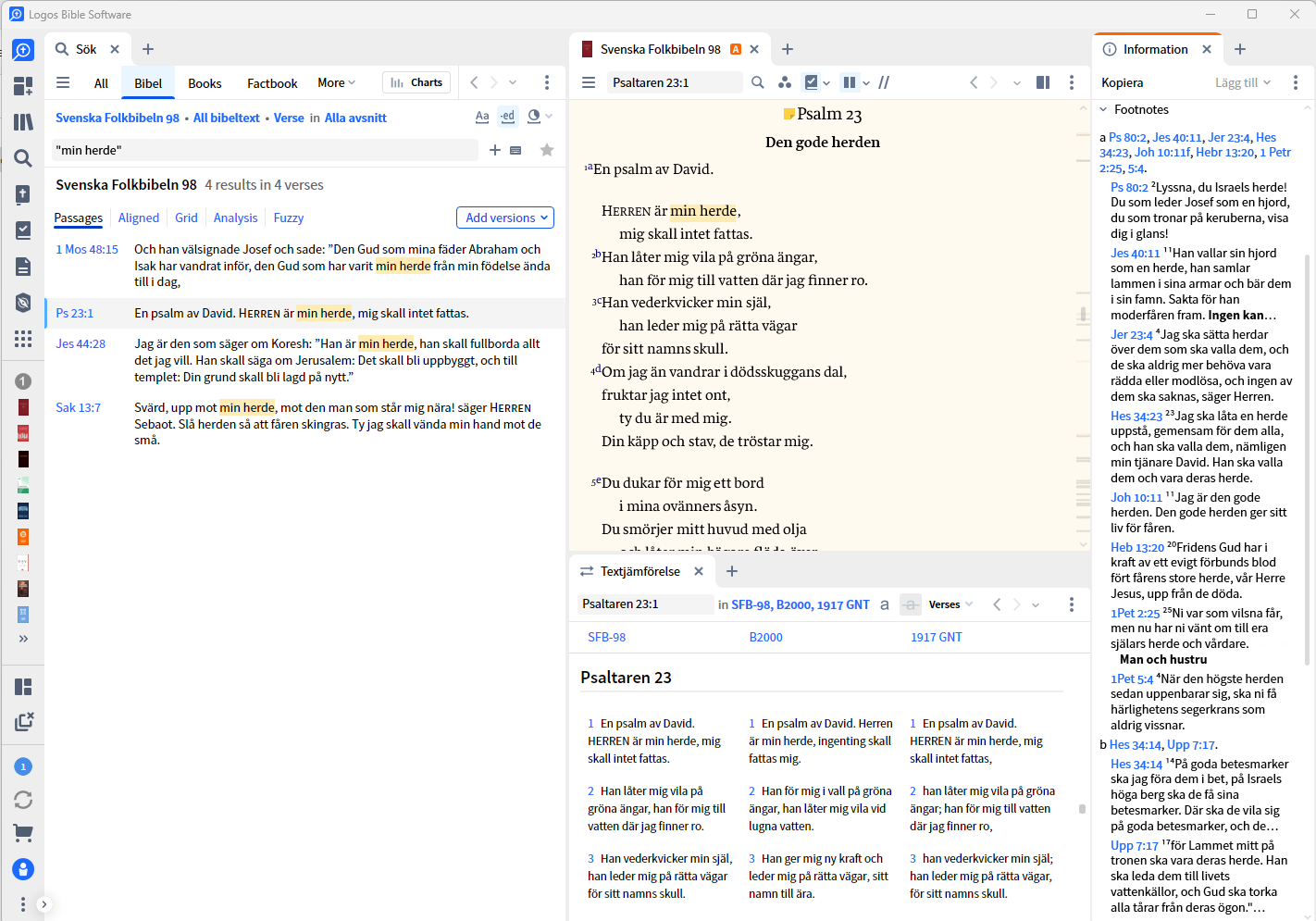Viewport: 1316px width, 921px height.
Task: Open the shopping cart in the left sidebar
Action: [x=23, y=833]
